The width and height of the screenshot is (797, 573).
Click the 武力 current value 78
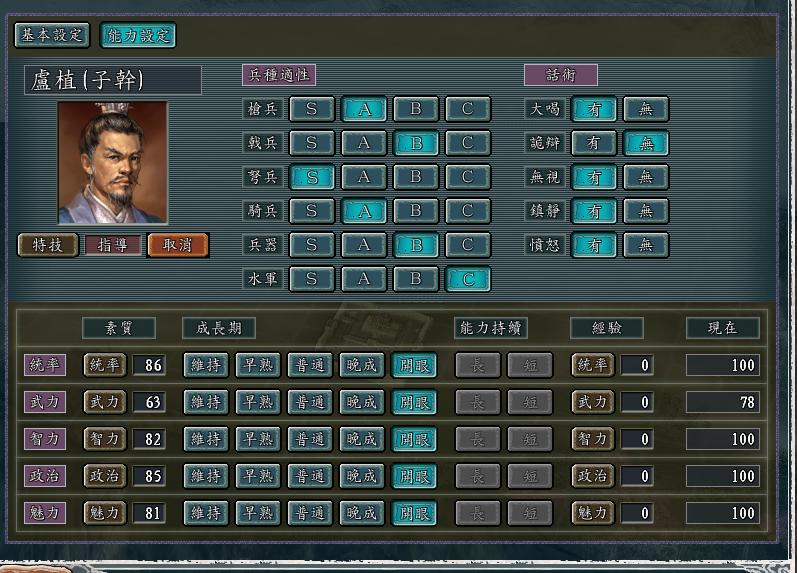[723, 402]
